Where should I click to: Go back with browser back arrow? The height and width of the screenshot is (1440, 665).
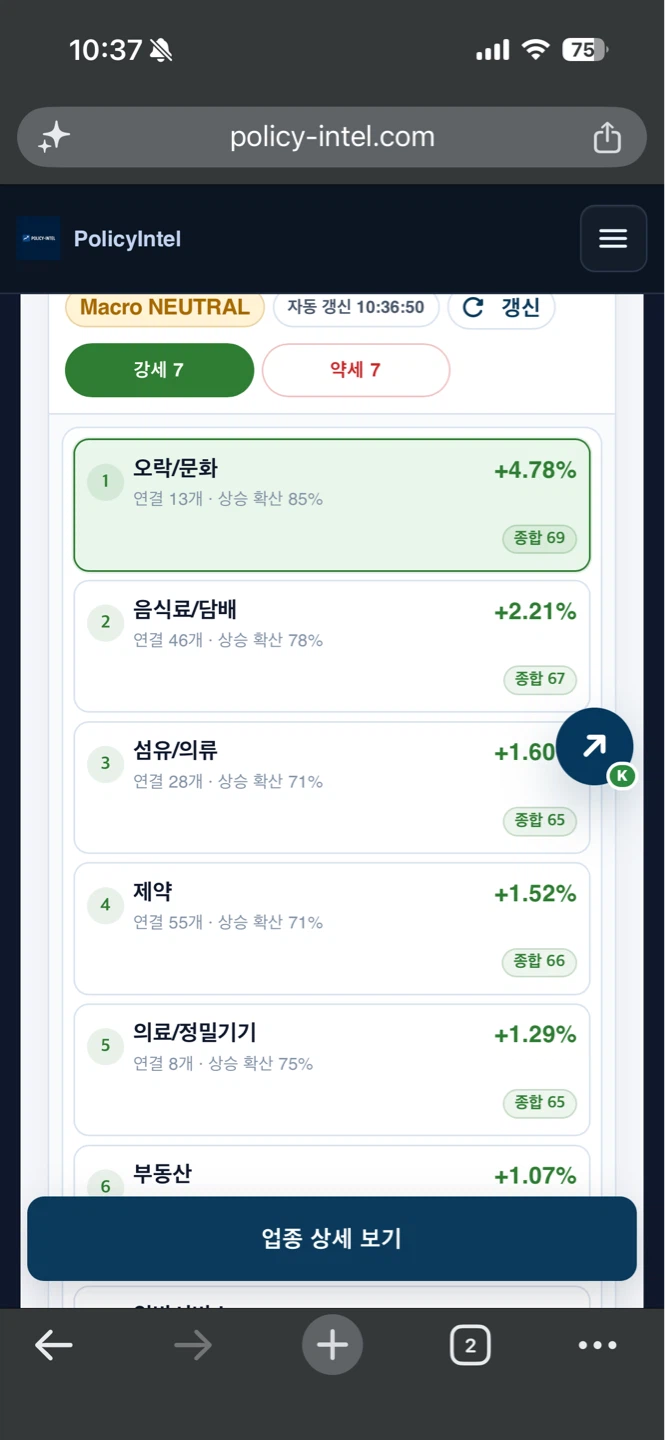point(54,1346)
